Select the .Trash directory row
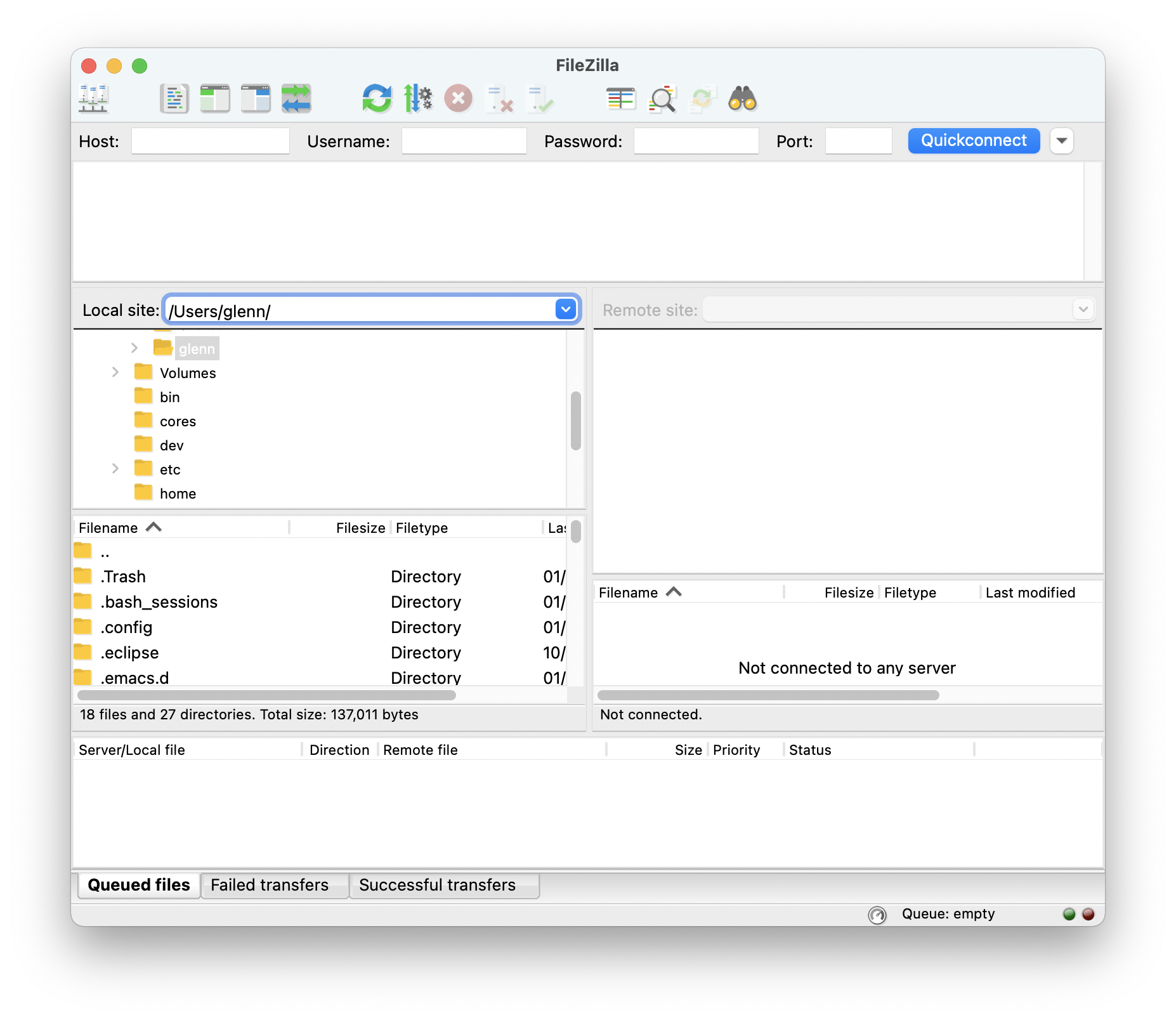1176x1020 pixels. tap(320, 577)
